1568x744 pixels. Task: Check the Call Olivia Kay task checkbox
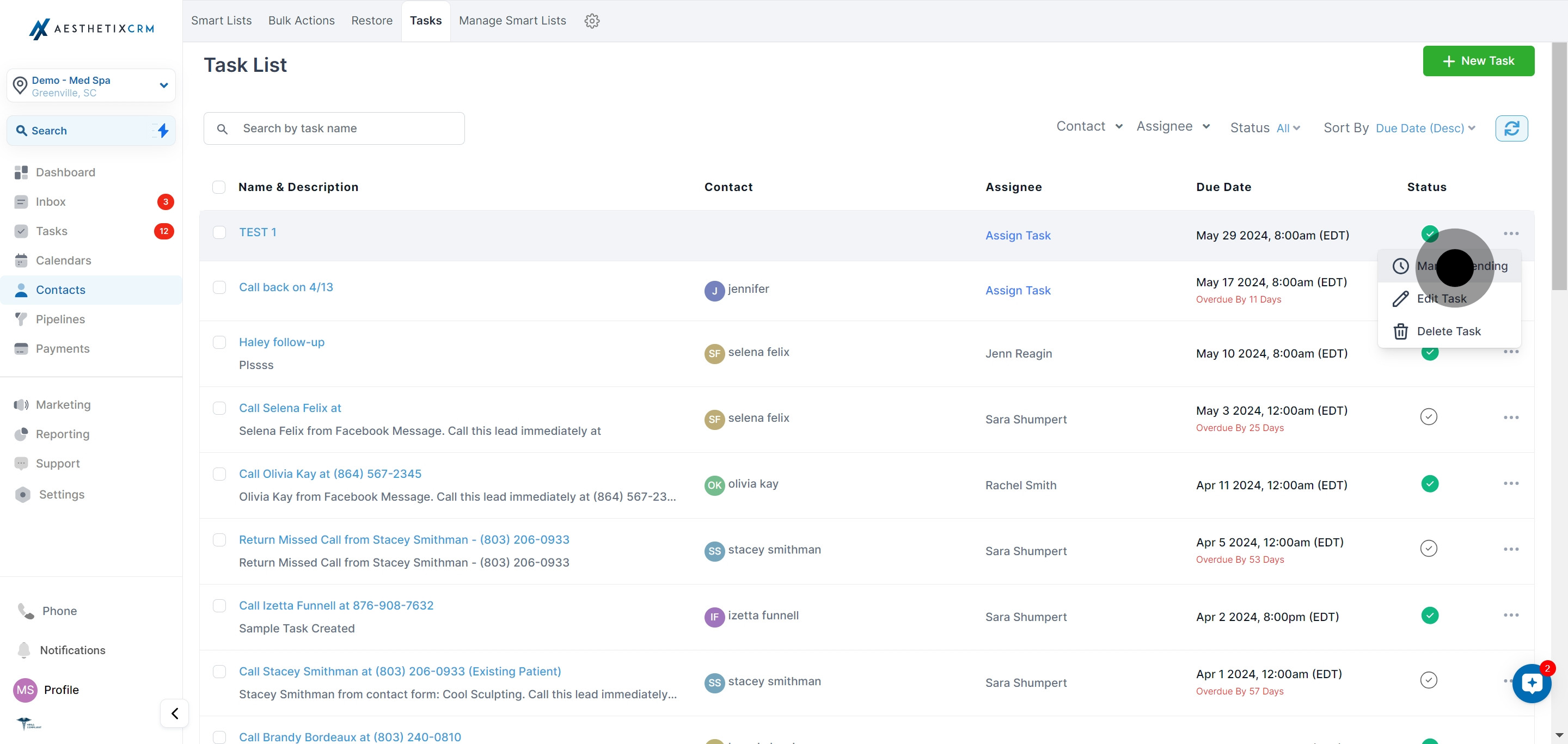pyautogui.click(x=219, y=474)
